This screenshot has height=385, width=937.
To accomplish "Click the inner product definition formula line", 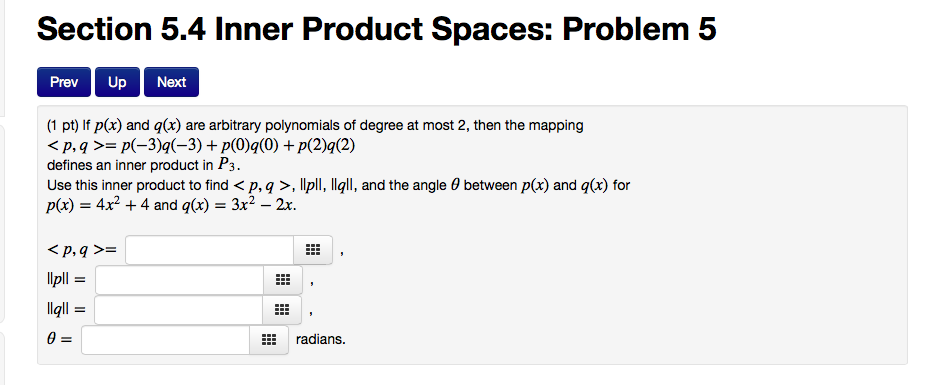I will (201, 145).
